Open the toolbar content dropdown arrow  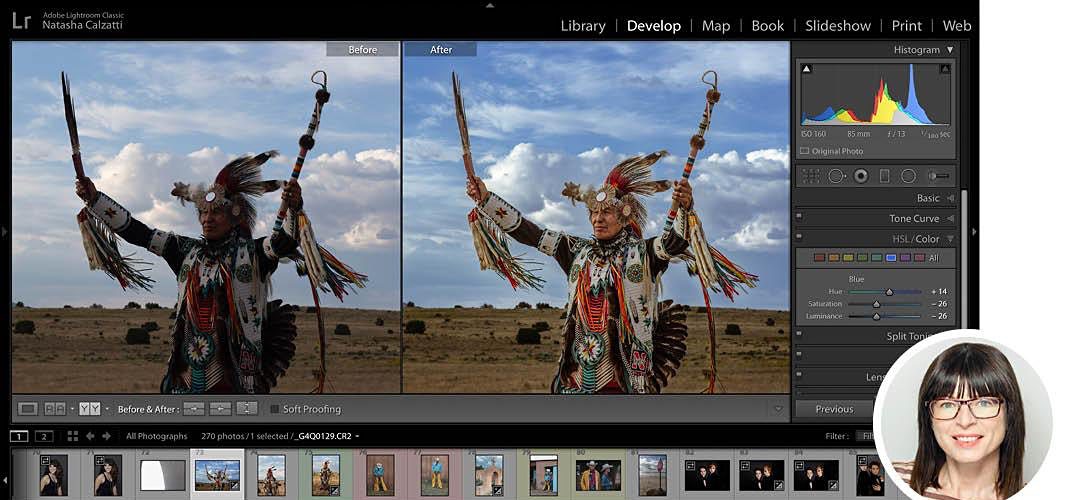click(778, 409)
